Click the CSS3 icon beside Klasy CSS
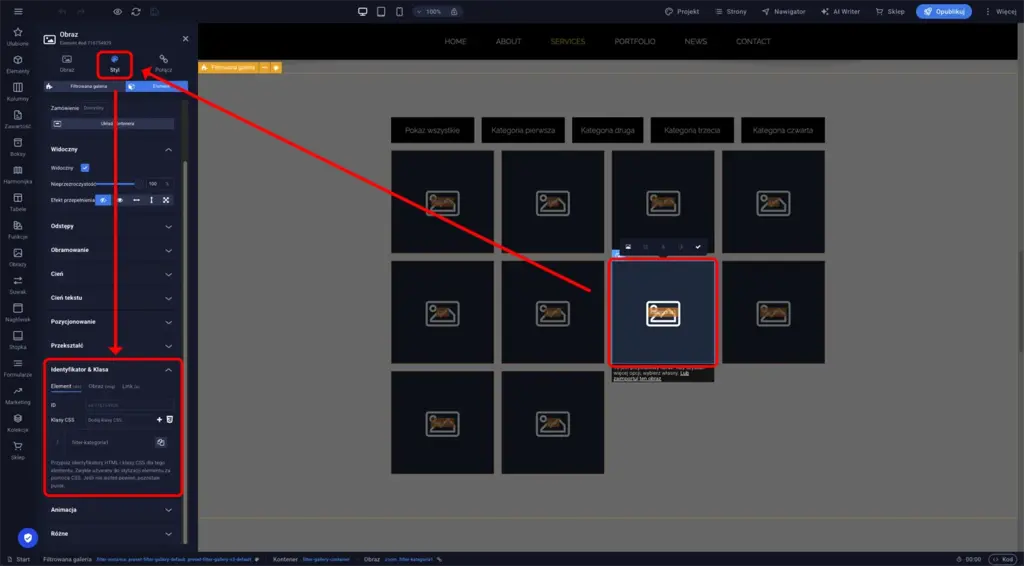 point(170,419)
